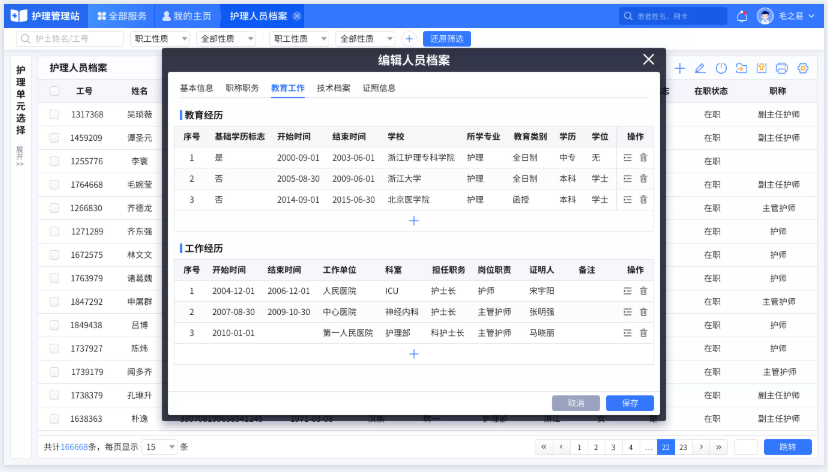Click the 取消 button
828x472 pixels.
576,403
